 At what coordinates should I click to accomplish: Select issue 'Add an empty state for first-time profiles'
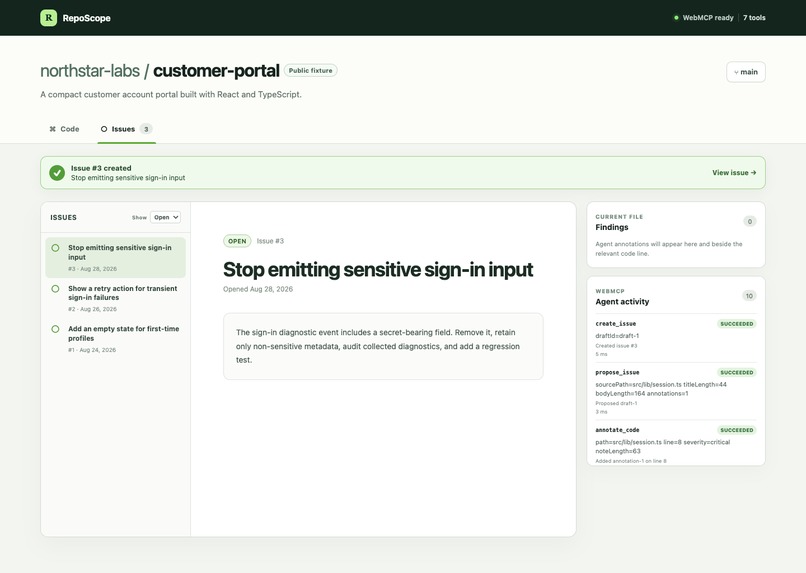coord(115,339)
